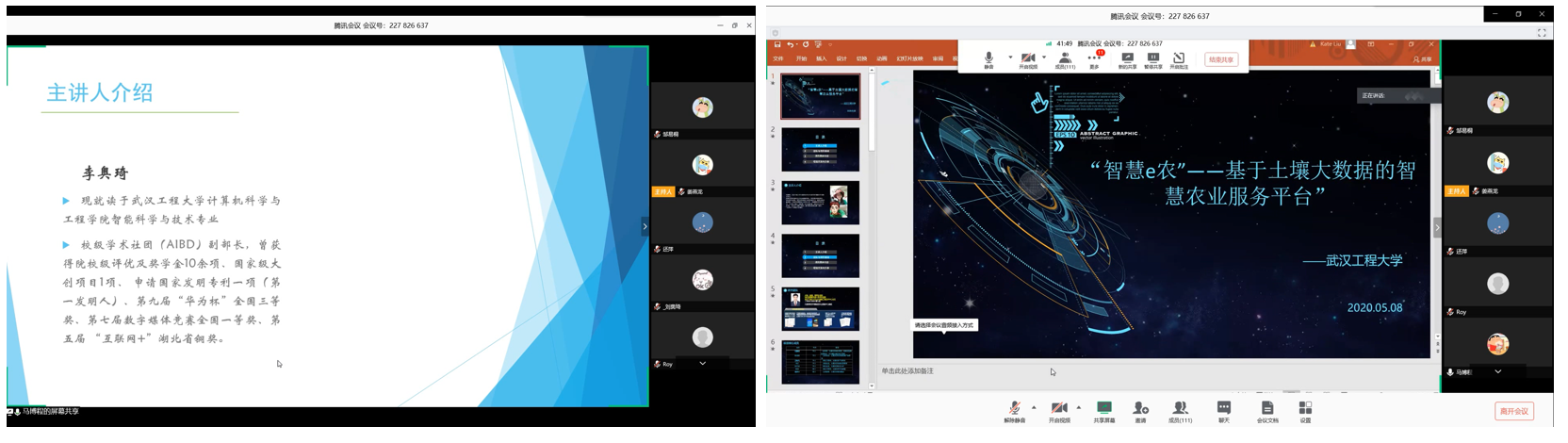The height and width of the screenshot is (443, 1568).
Task: Toggle 开启视频 camera in bottom toolbar
Action: coord(1059,408)
